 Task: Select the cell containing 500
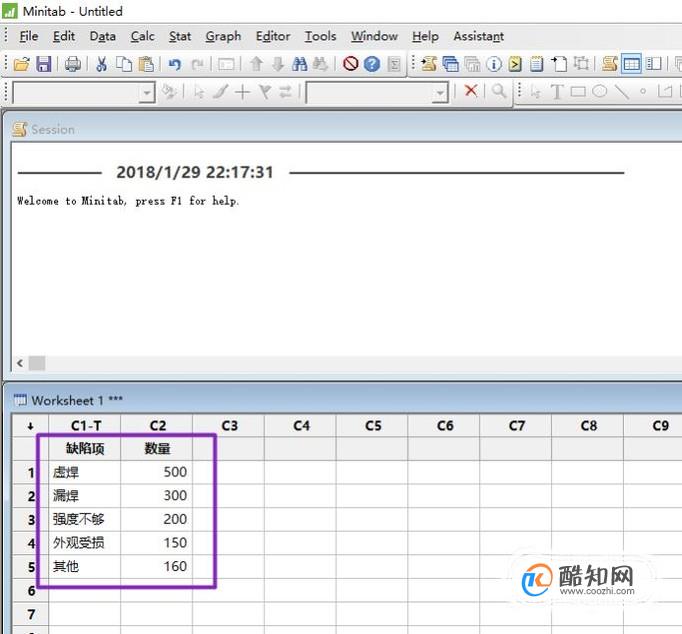pos(157,472)
